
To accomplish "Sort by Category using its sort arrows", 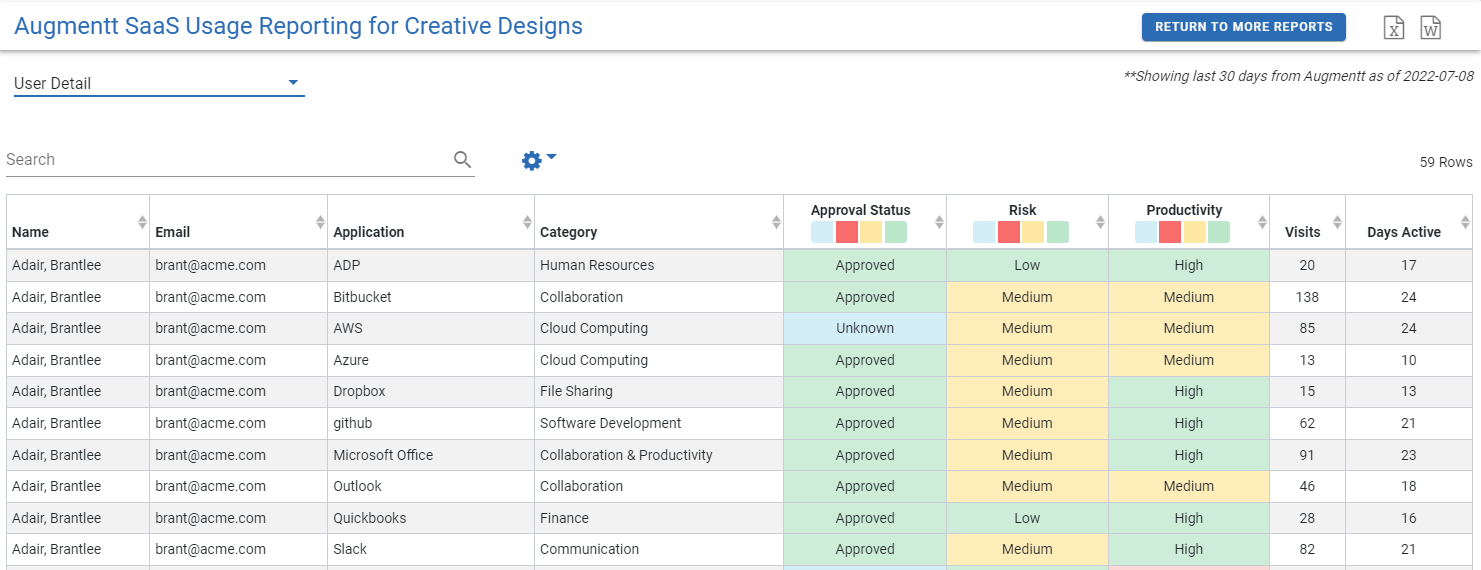I will (x=776, y=223).
